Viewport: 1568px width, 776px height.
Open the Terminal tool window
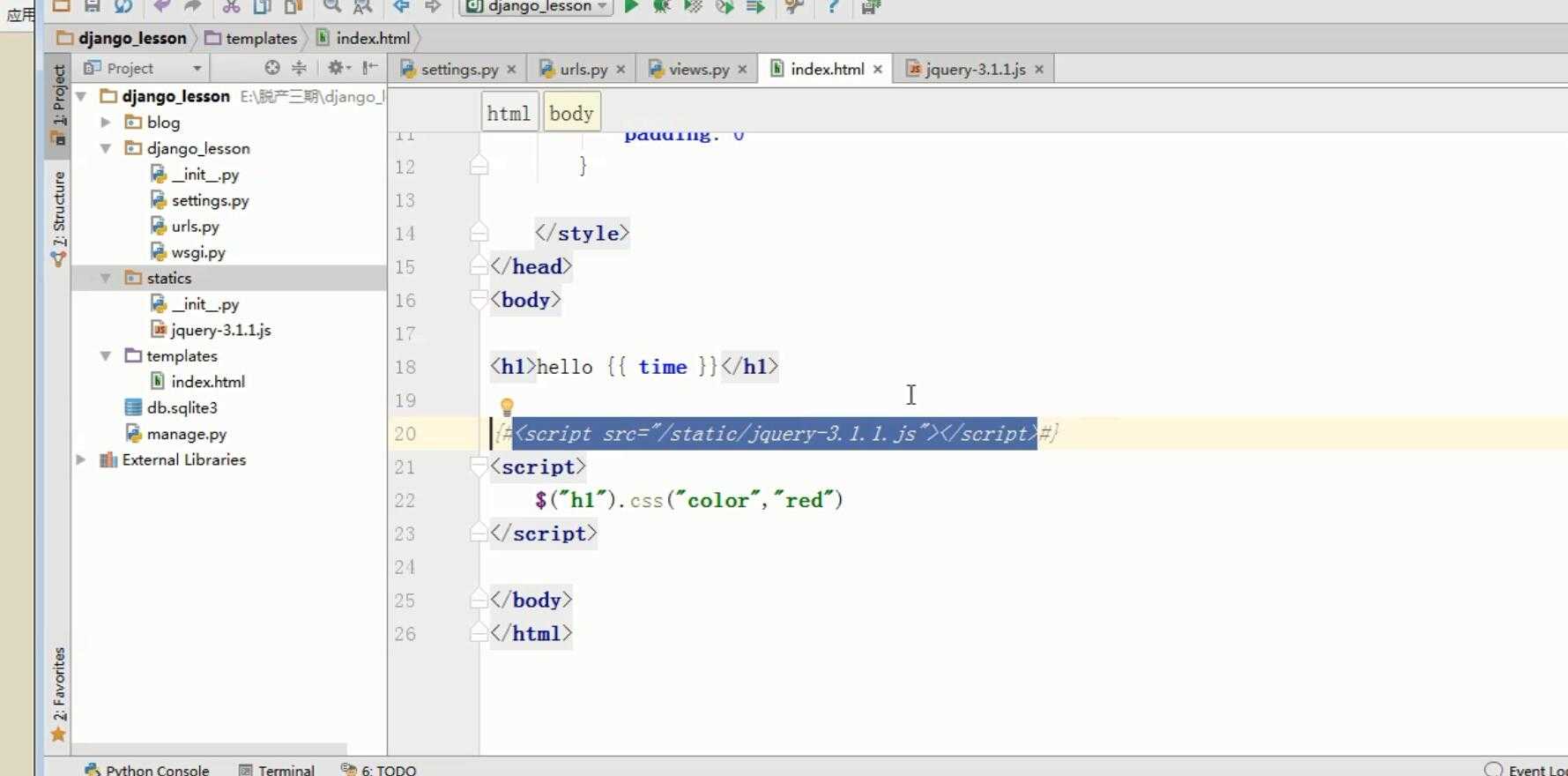(276, 769)
